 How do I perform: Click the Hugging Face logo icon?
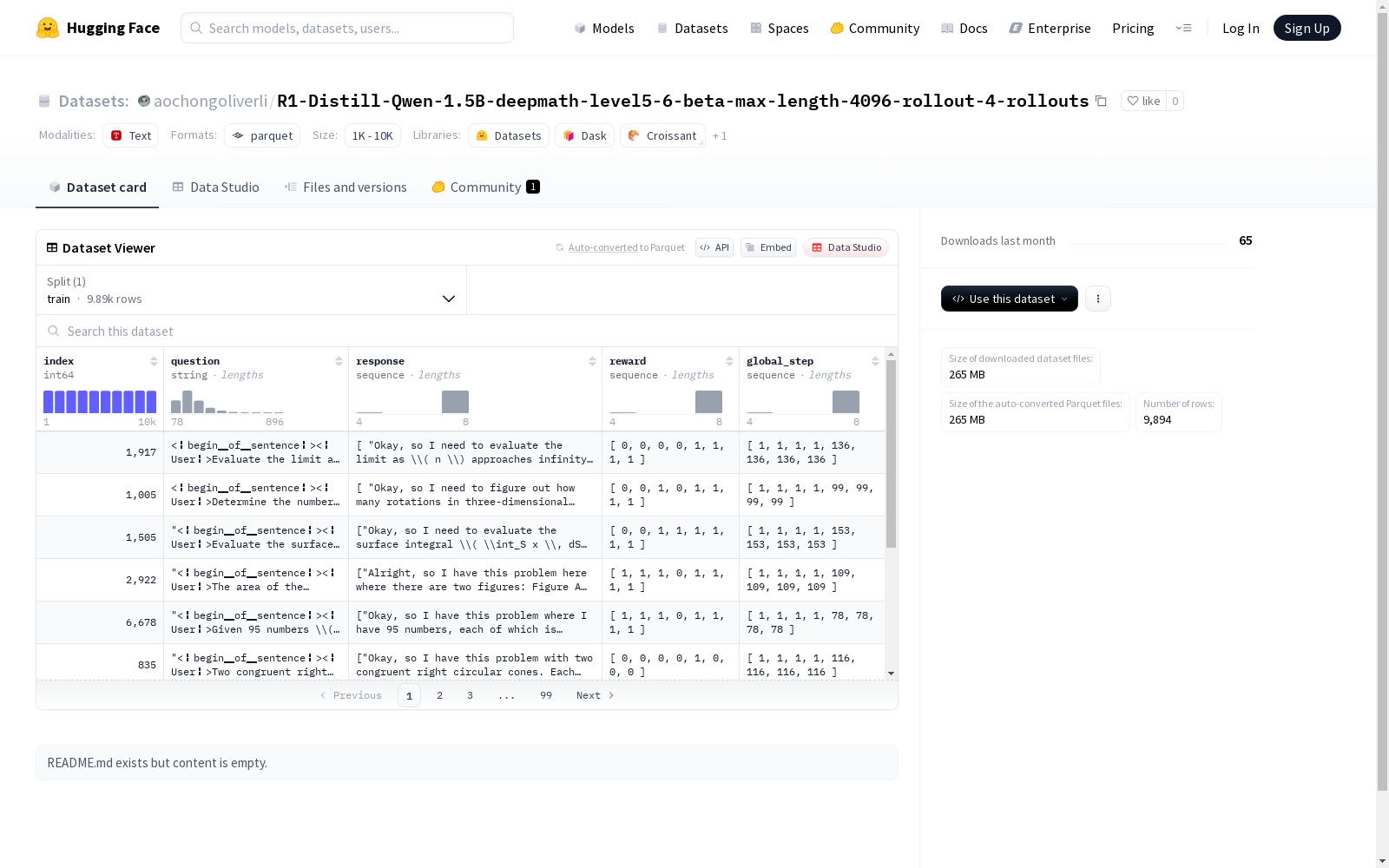(x=48, y=28)
